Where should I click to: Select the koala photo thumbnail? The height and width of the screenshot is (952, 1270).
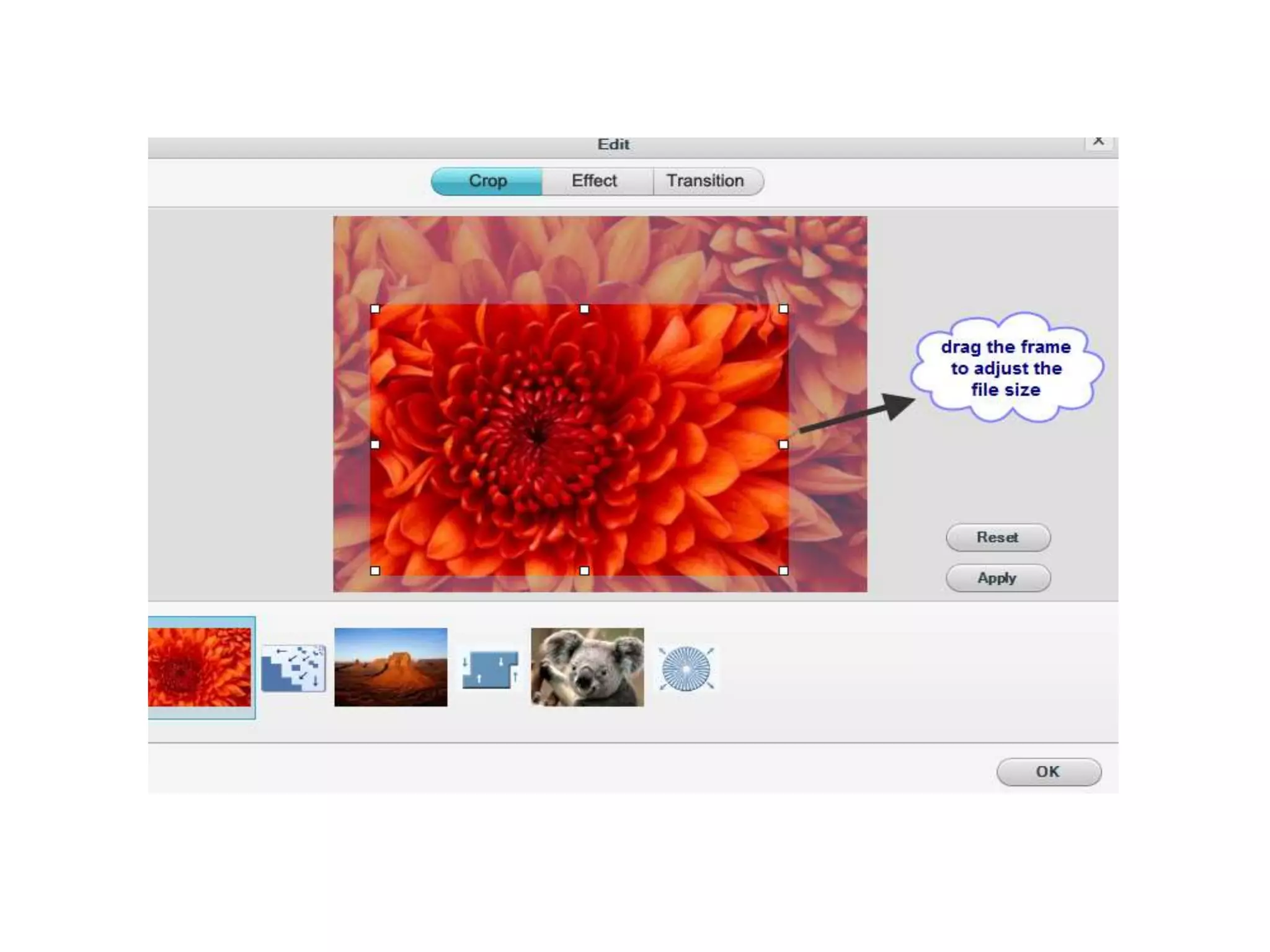point(587,667)
